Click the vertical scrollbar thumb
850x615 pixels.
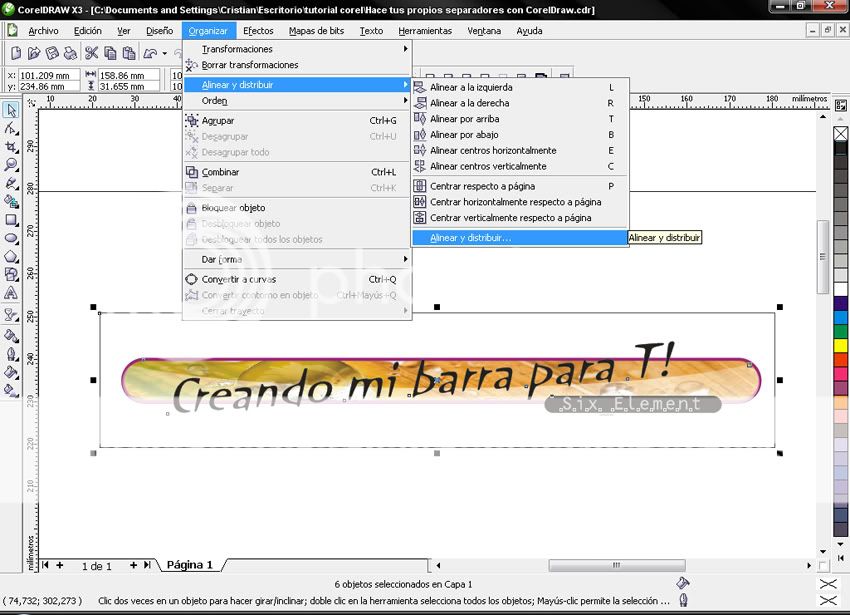822,257
